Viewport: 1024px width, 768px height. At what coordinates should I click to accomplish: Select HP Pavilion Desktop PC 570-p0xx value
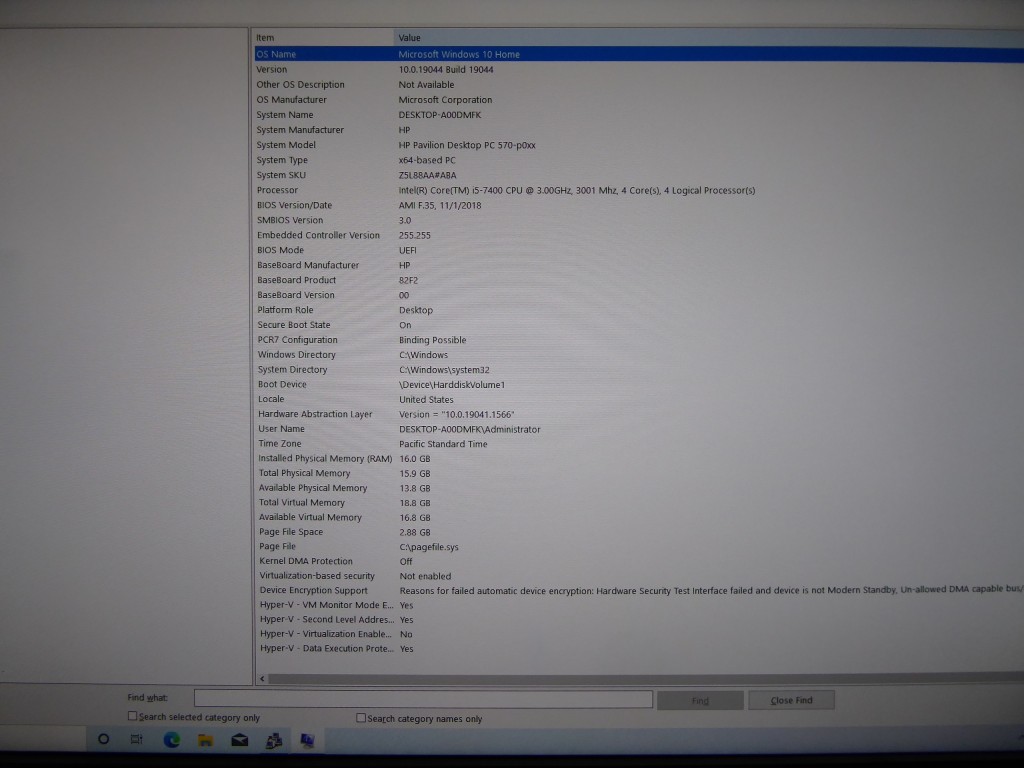pos(467,145)
